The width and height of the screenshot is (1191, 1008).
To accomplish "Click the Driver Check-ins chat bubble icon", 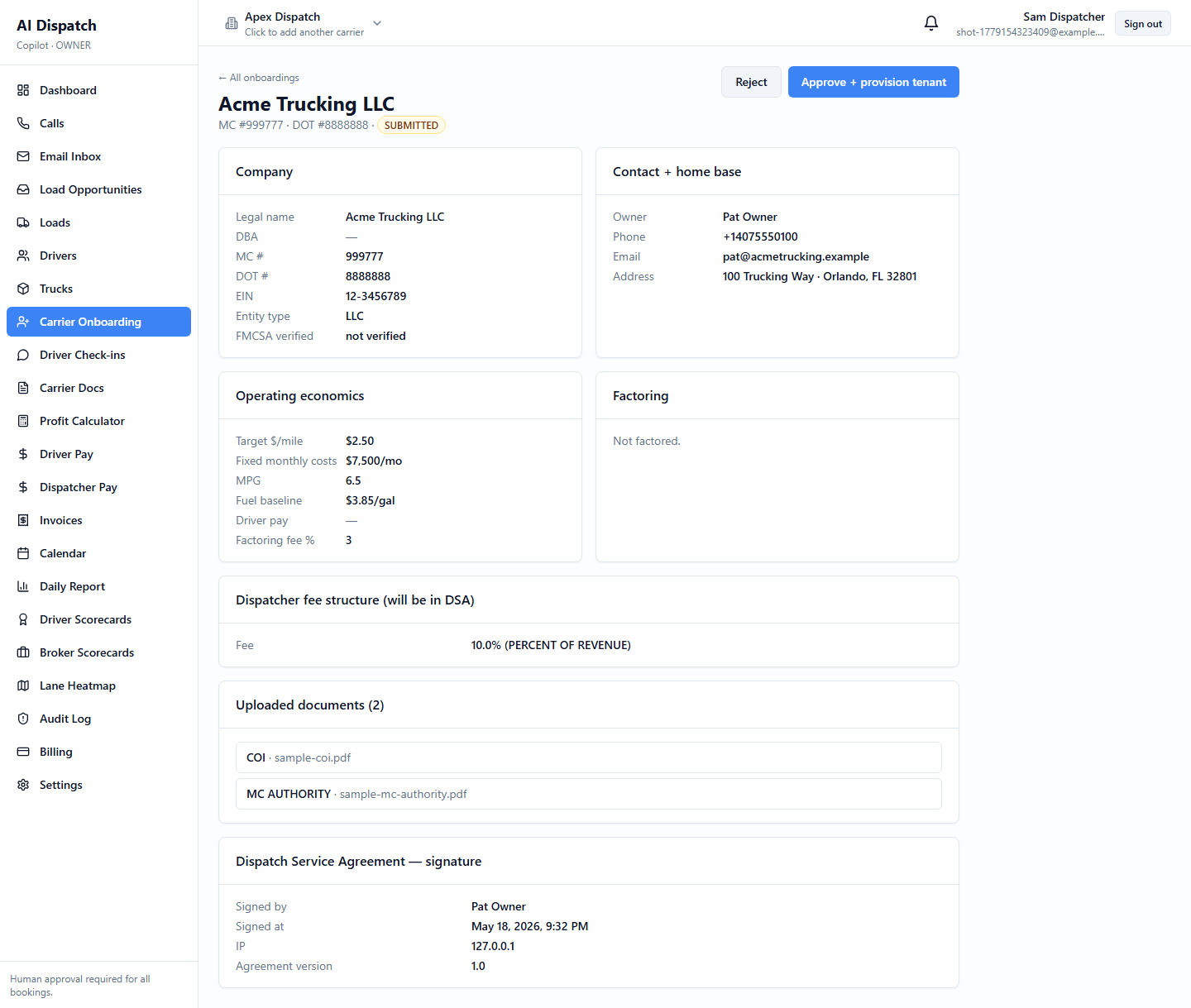I will [23, 355].
